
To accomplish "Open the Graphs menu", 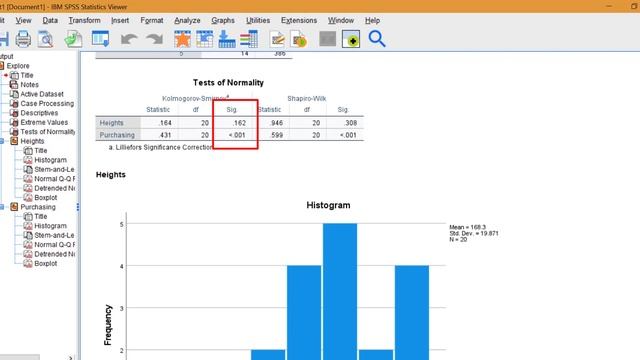I will point(223,20).
